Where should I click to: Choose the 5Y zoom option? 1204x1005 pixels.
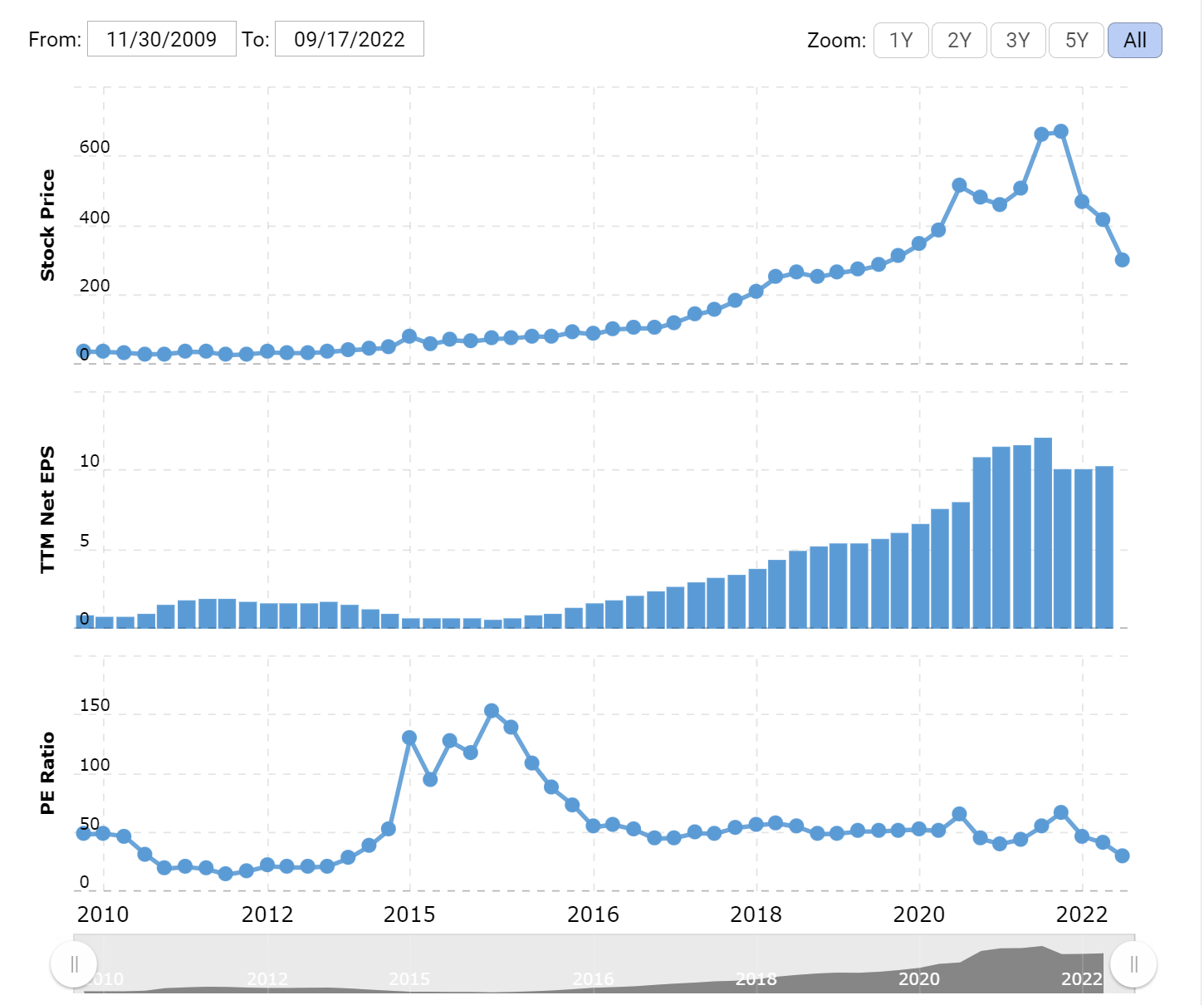tap(1076, 41)
